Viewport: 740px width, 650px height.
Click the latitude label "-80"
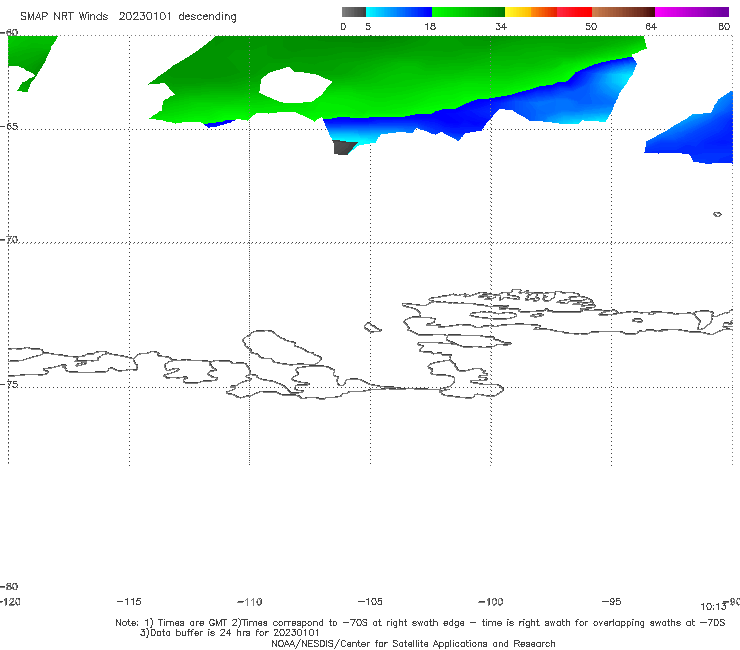9,586
